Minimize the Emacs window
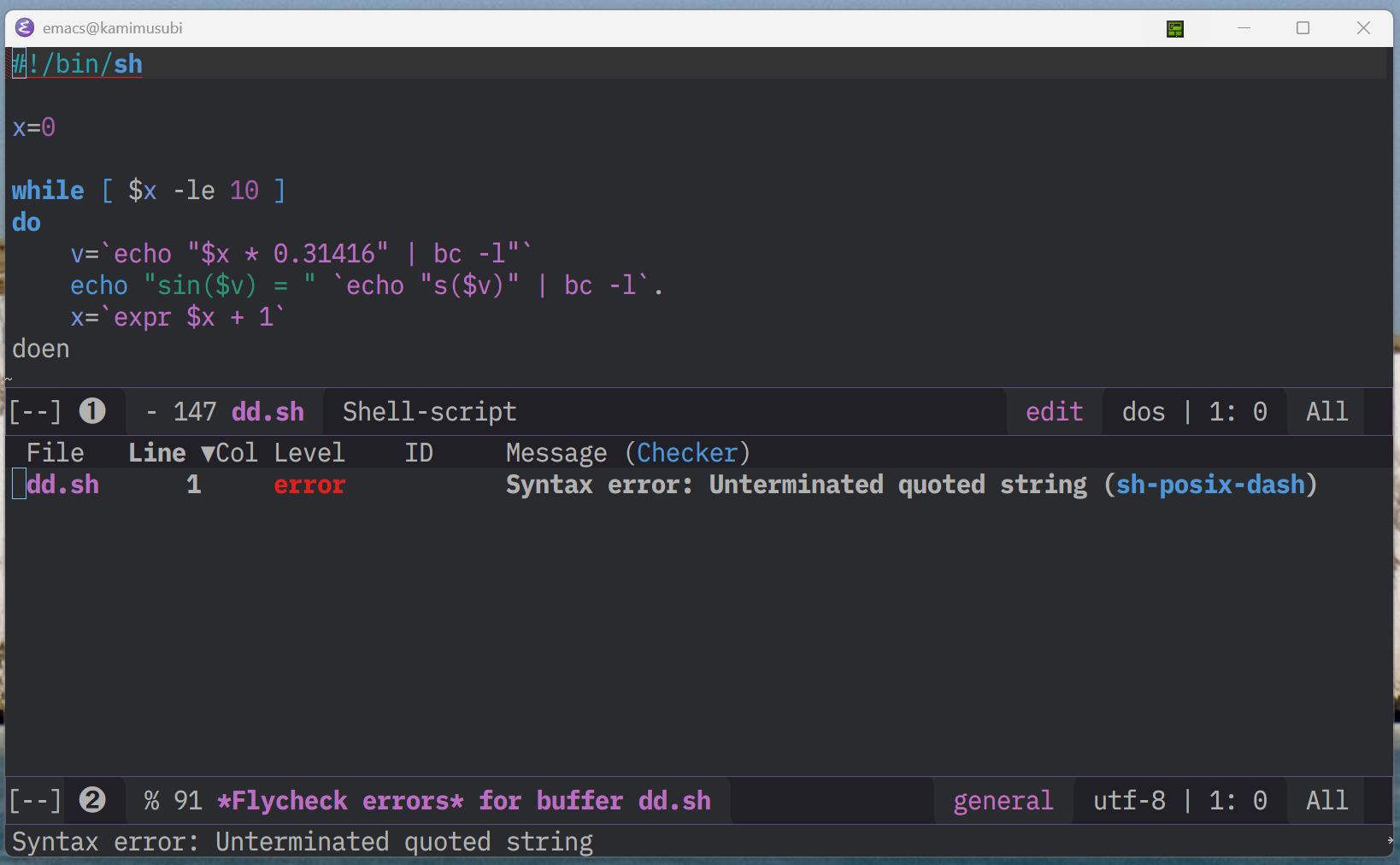Viewport: 1400px width, 865px height. (1244, 28)
